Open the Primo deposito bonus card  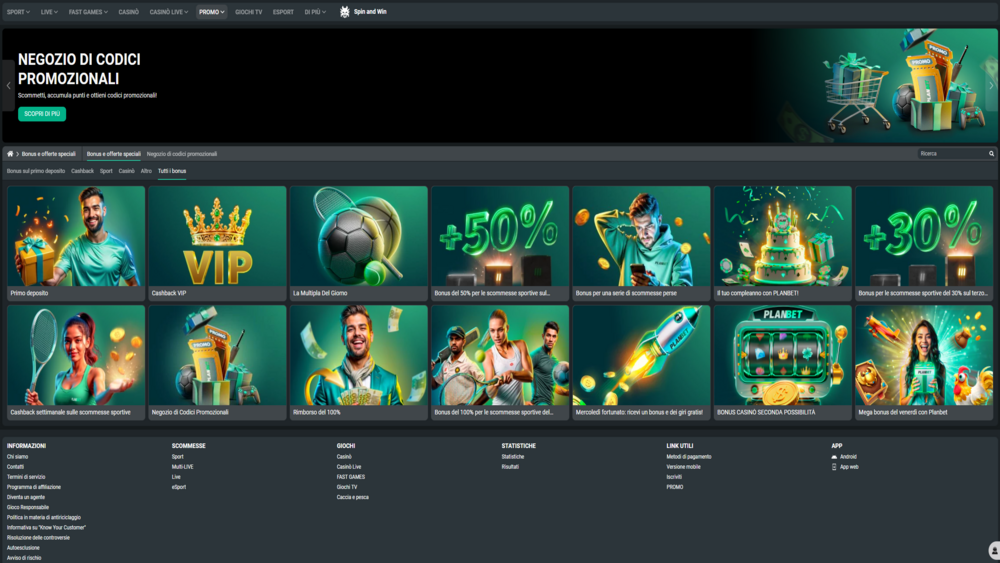click(x=76, y=243)
